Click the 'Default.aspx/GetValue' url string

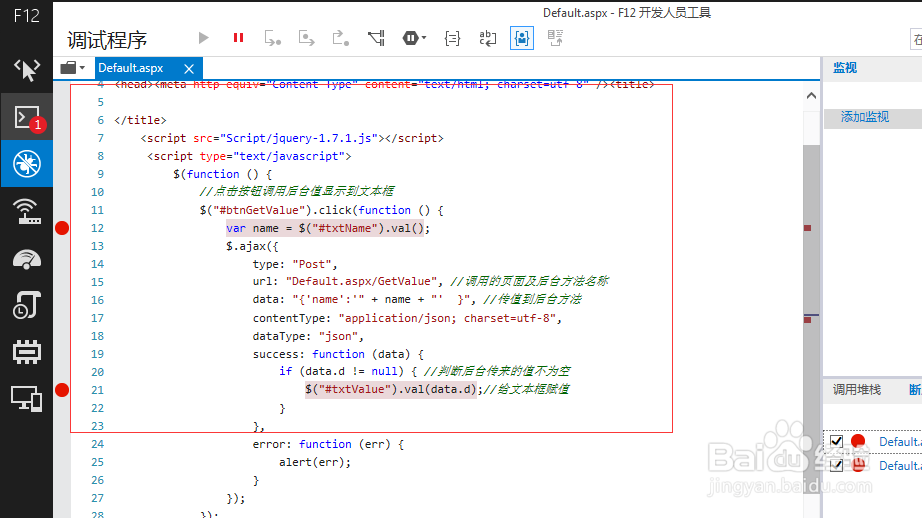(x=362, y=282)
